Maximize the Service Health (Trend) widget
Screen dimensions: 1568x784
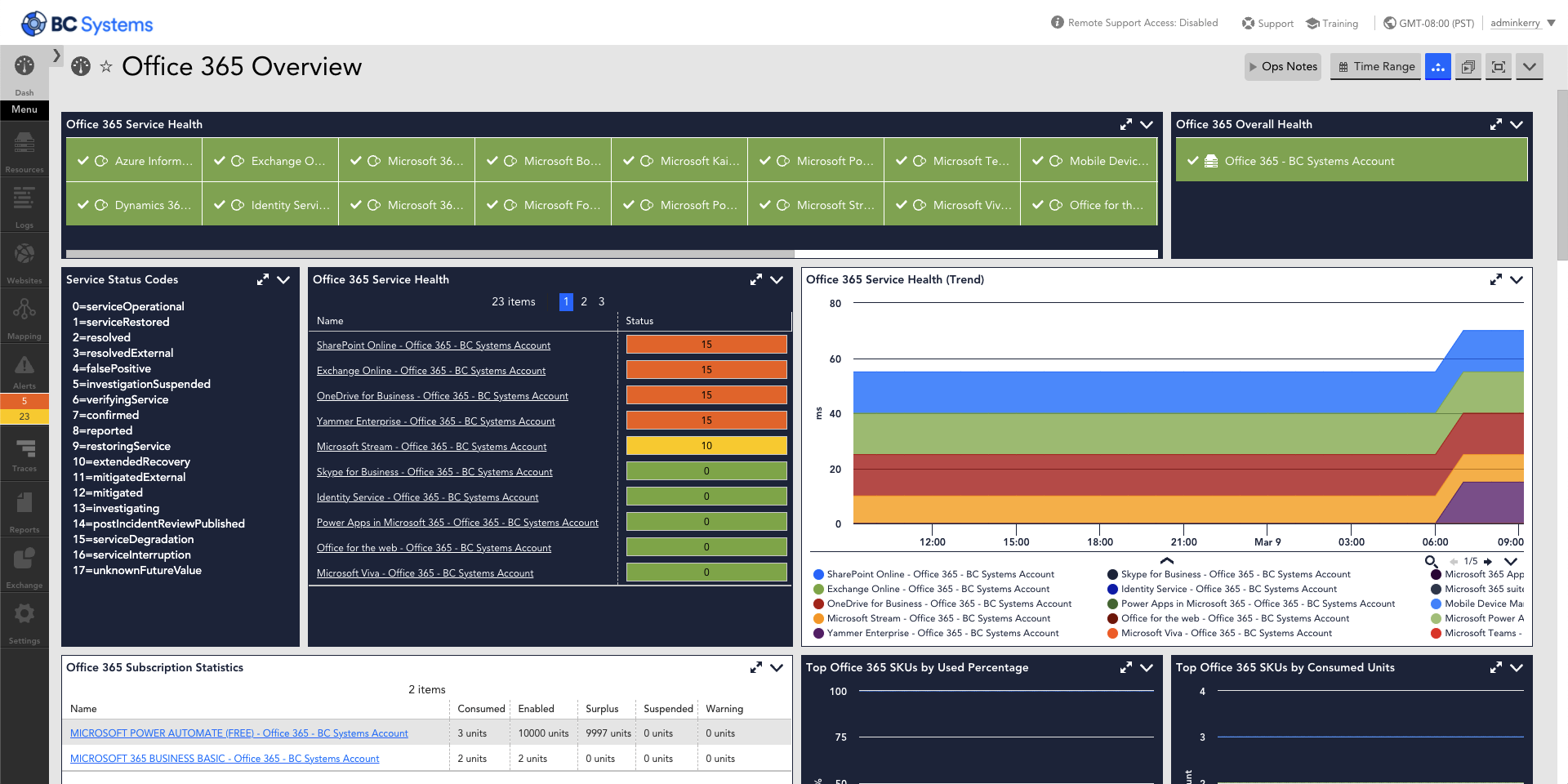[x=1496, y=279]
